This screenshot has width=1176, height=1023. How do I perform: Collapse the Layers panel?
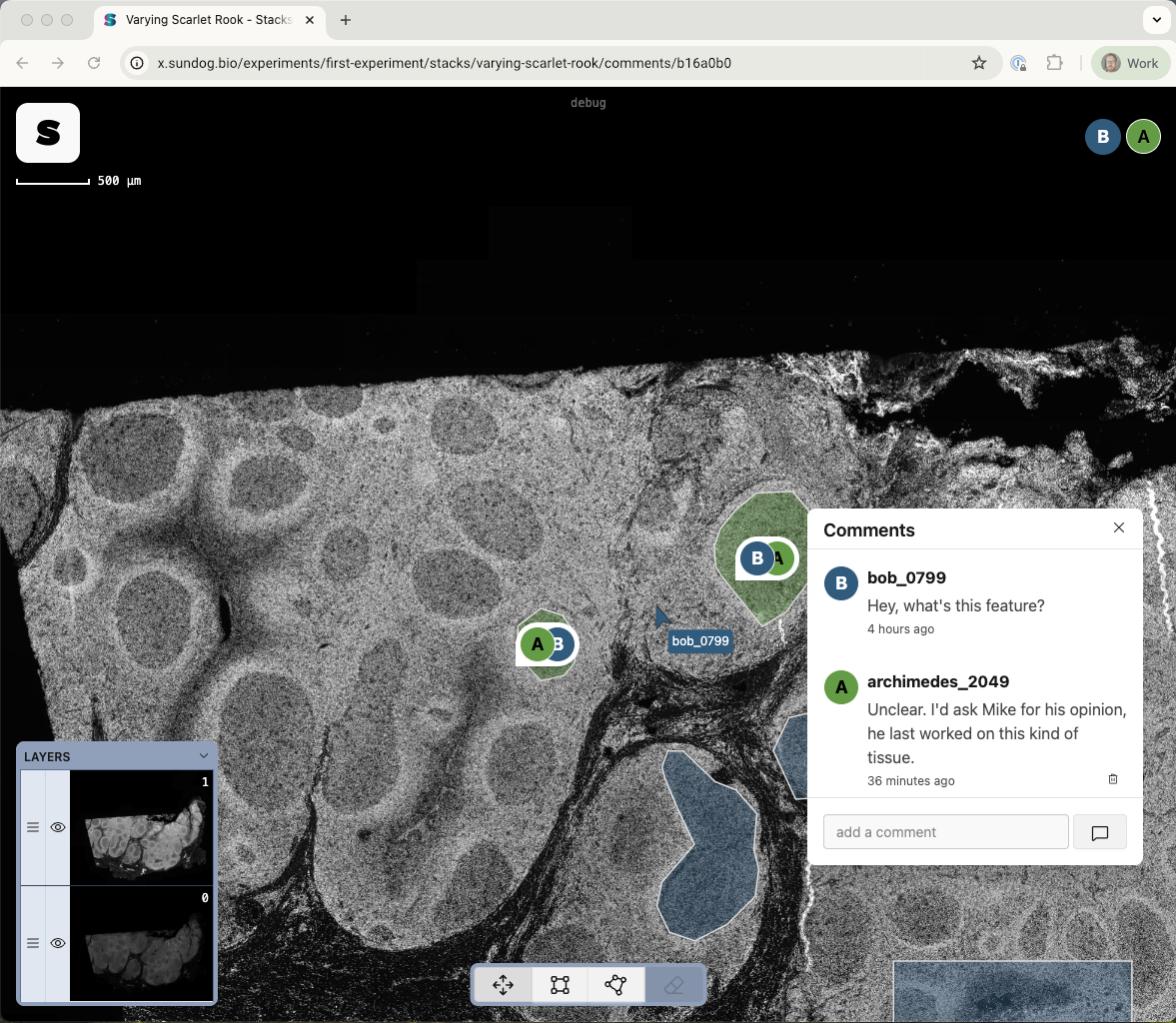coord(204,756)
